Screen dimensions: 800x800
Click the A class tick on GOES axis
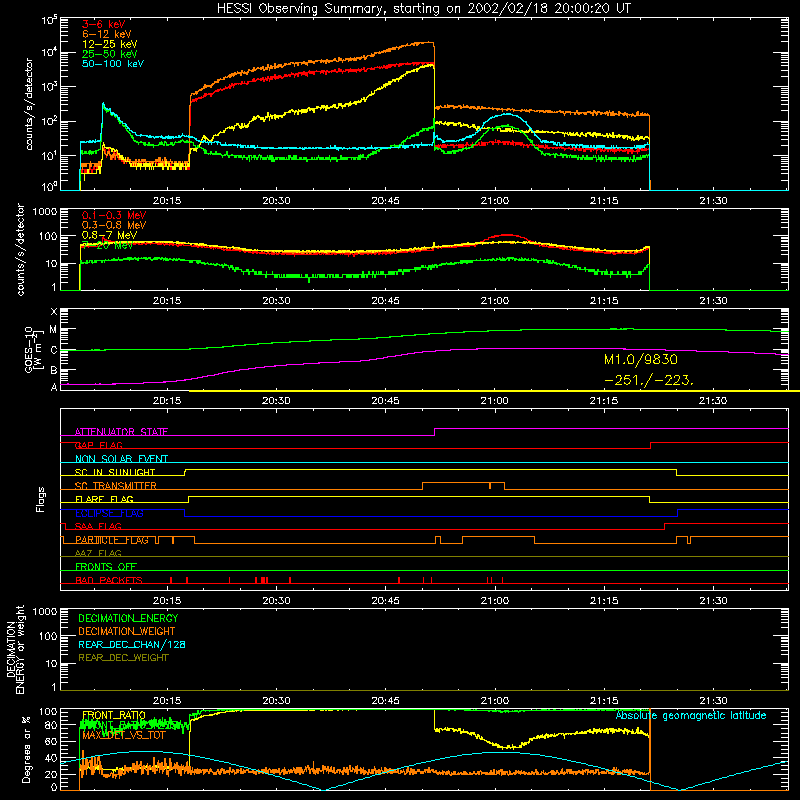point(54,387)
